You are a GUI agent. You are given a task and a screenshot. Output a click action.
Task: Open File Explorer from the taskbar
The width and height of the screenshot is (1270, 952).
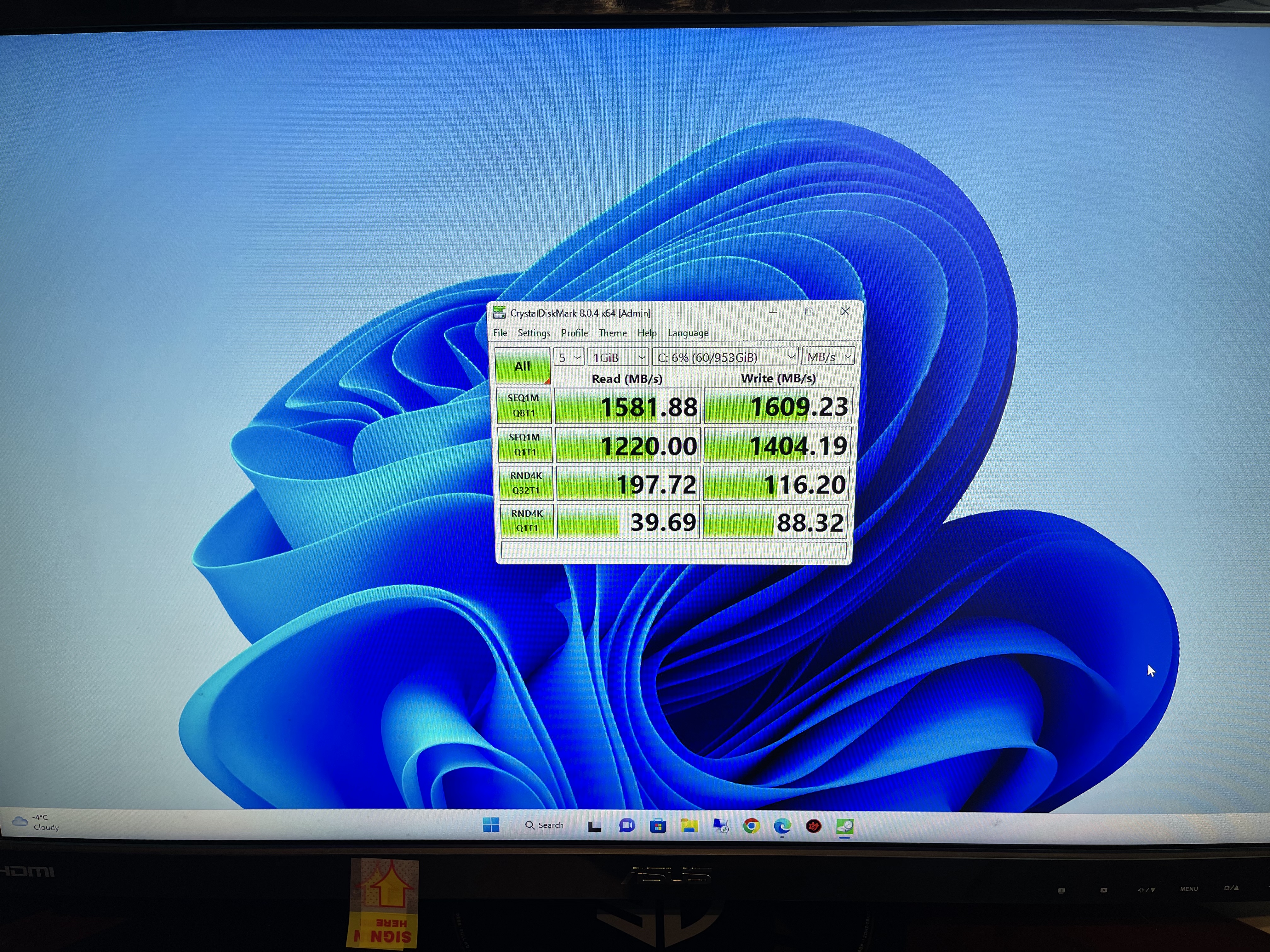click(x=689, y=826)
